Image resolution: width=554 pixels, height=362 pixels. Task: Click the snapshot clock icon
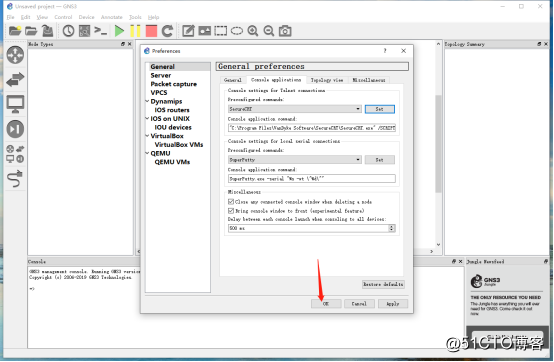(x=69, y=31)
